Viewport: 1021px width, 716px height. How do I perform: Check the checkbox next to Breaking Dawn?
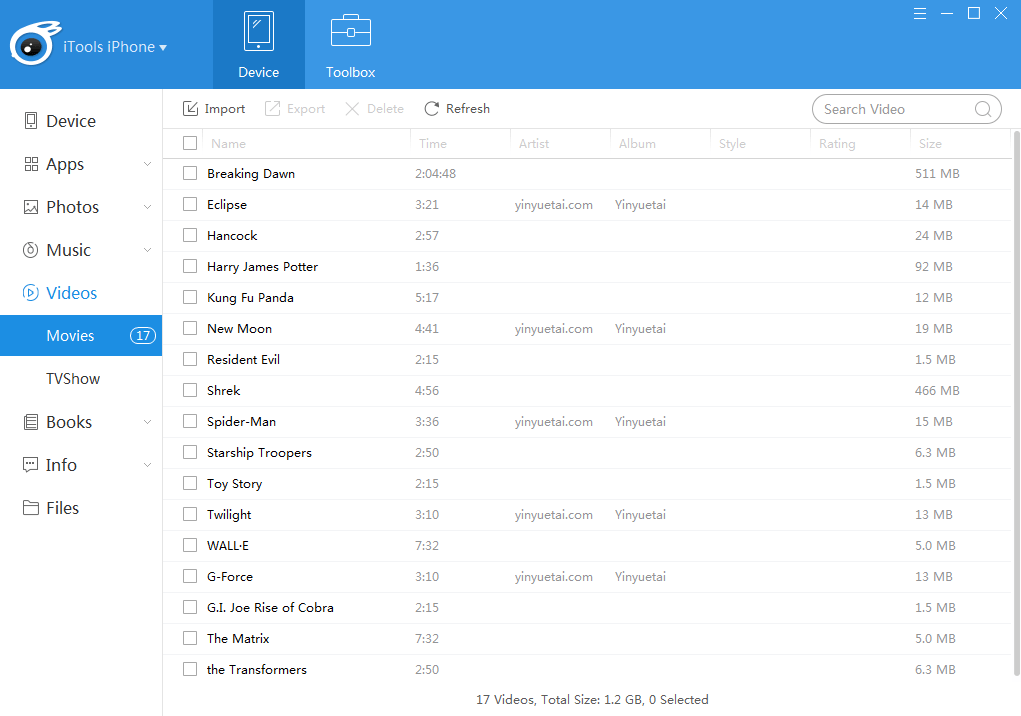tap(189, 173)
